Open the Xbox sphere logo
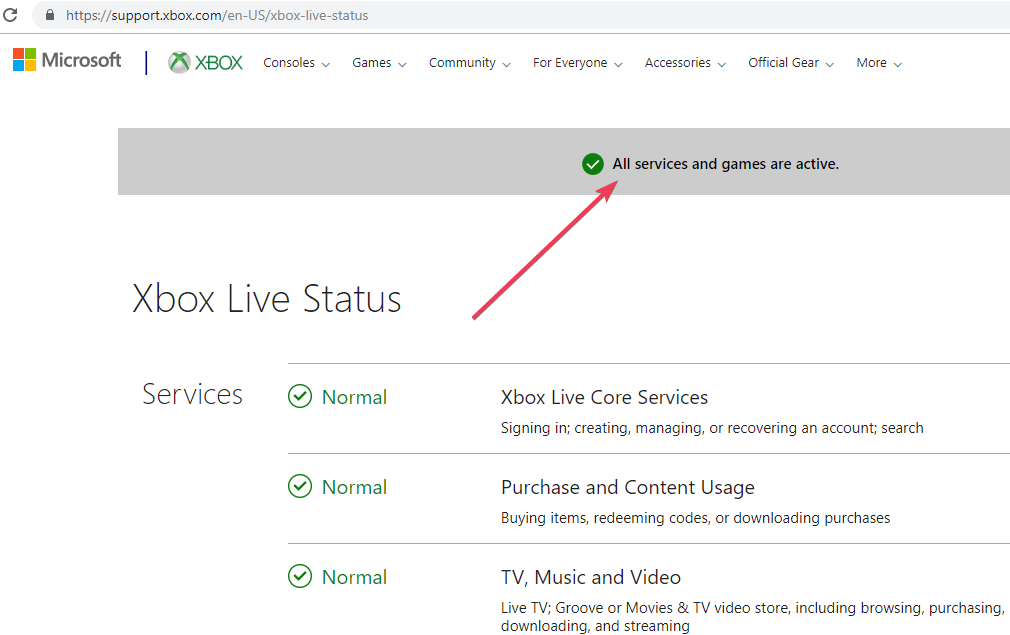This screenshot has width=1010, height=635. pyautogui.click(x=179, y=62)
